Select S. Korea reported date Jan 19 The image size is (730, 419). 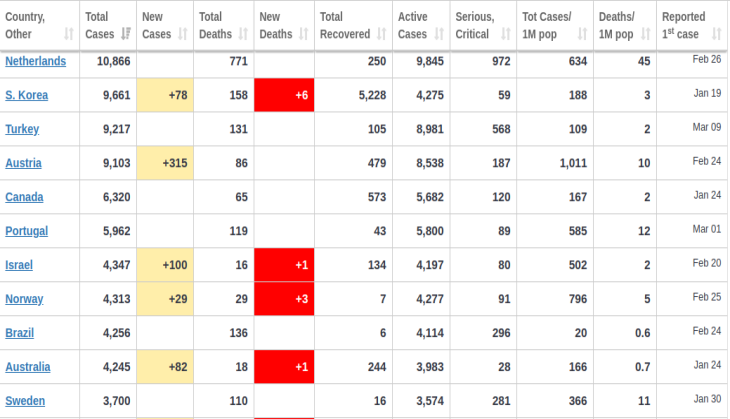click(707, 93)
